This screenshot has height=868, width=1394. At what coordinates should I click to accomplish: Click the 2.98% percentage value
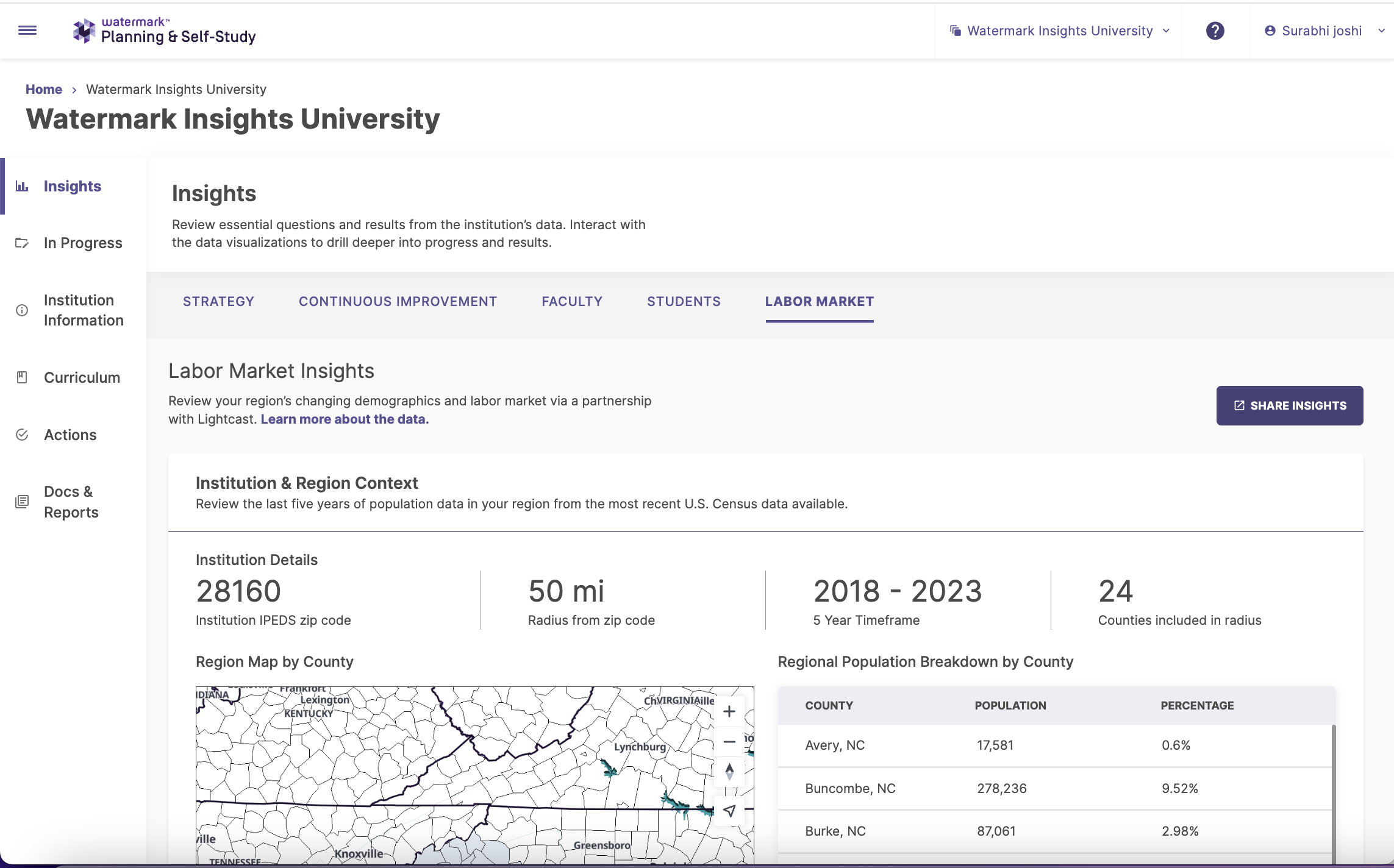[x=1180, y=831]
